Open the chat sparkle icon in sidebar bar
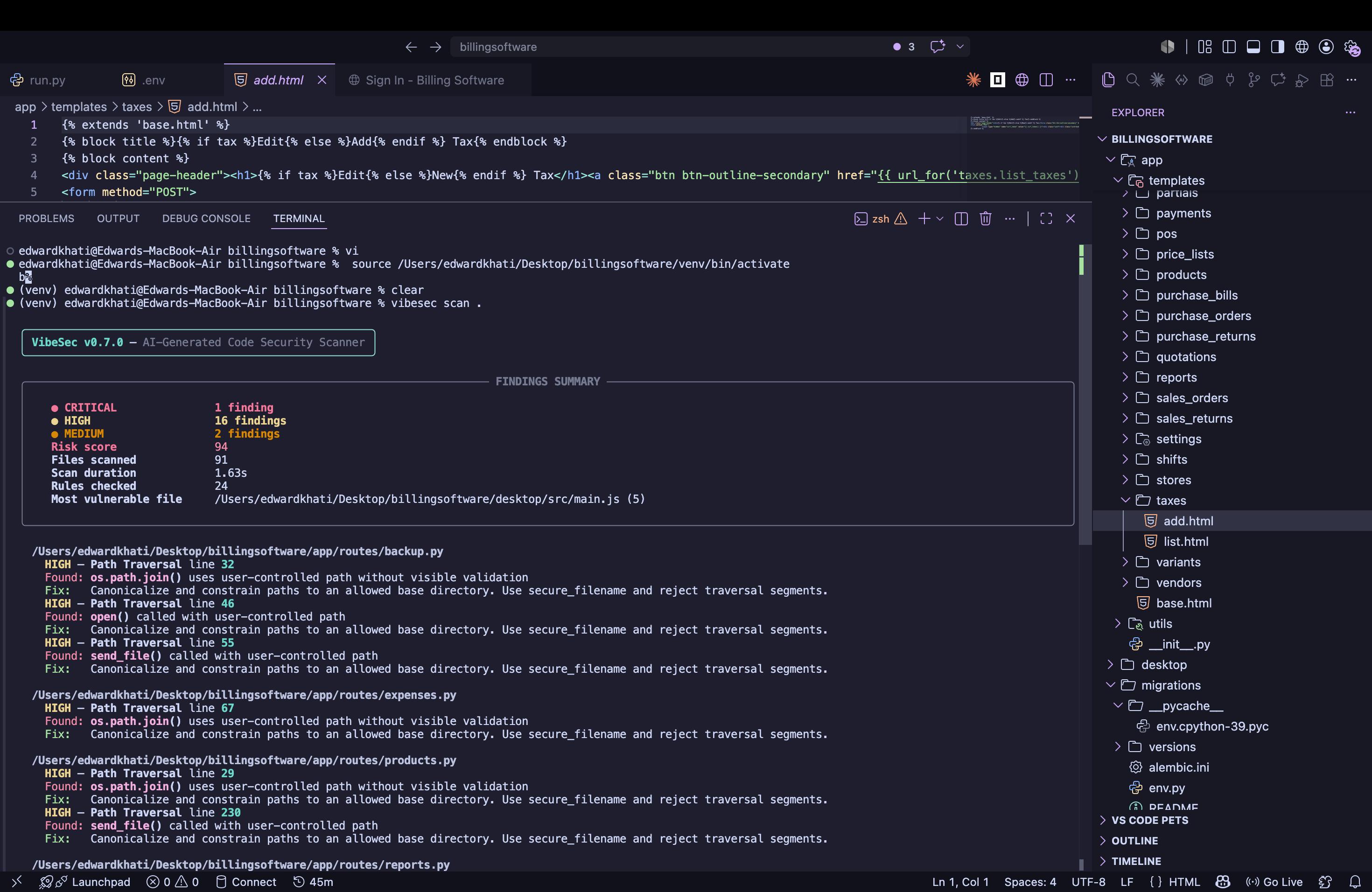Viewport: 1372px width, 892px height. pos(1278,80)
